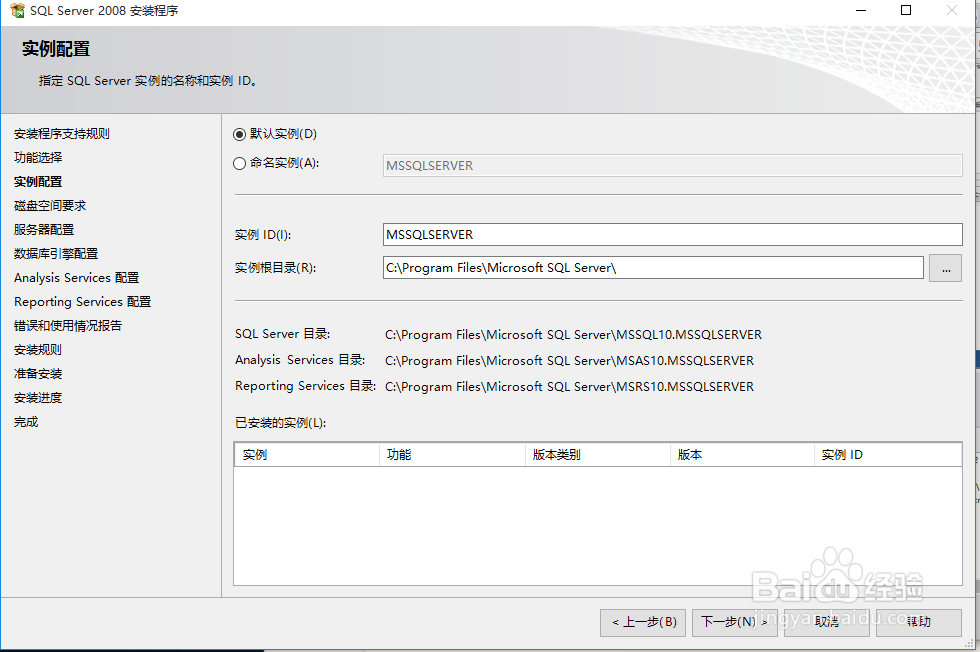This screenshot has height=652, width=980.
Task: Open 错误和使用情况报告 settings
Action: point(66,325)
